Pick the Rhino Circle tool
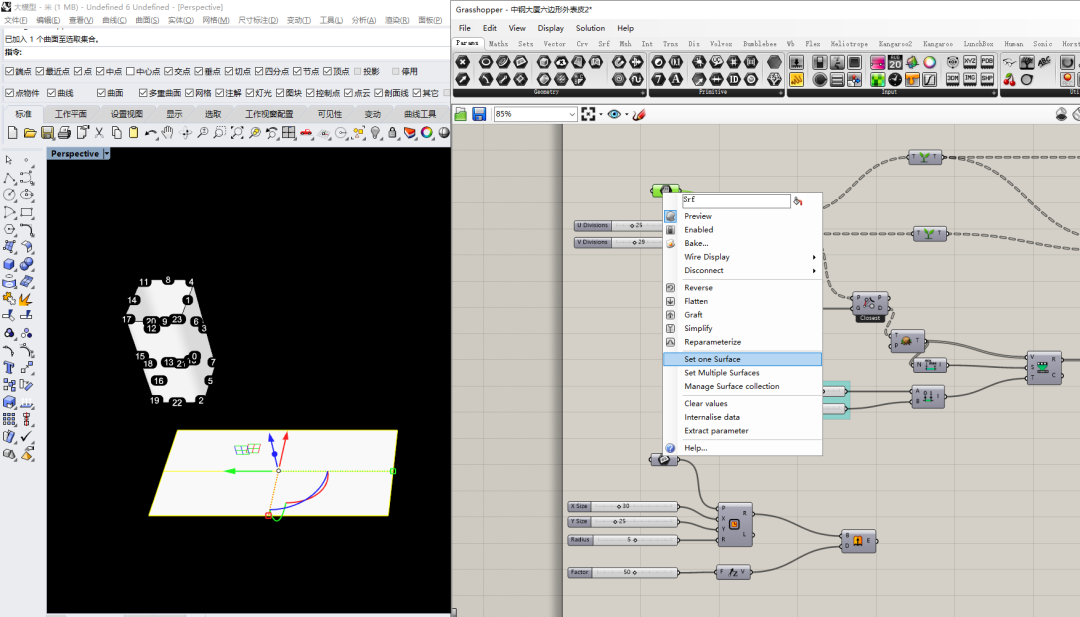This screenshot has width=1080, height=617. 9,195
